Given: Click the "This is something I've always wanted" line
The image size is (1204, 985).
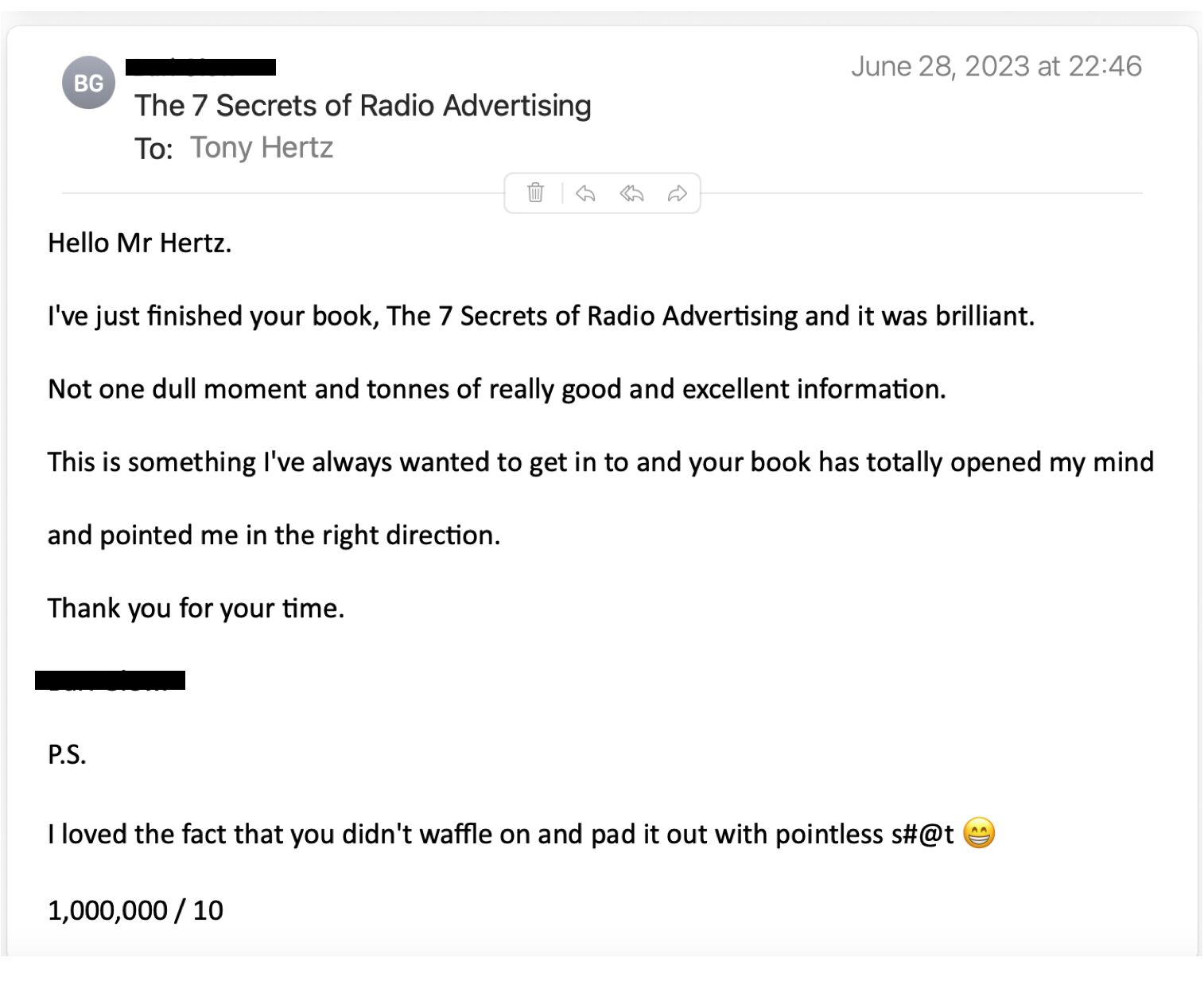Looking at the screenshot, I should tap(600, 462).
